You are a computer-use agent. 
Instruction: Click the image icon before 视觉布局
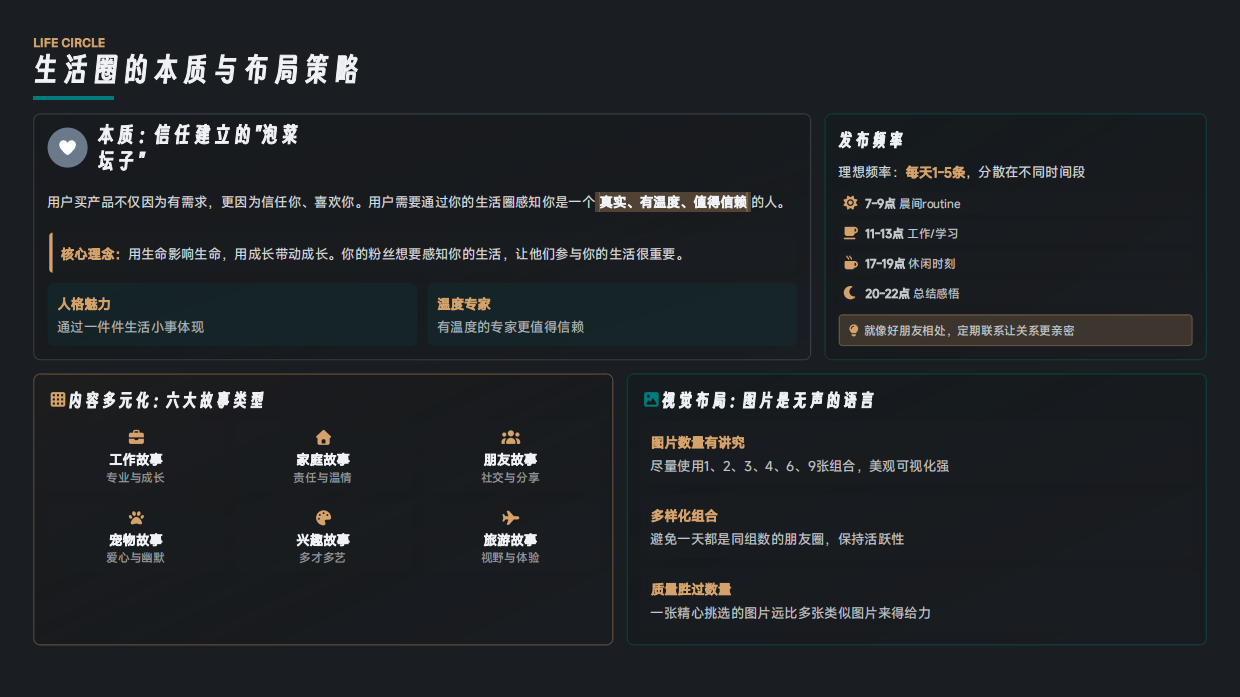pos(652,400)
